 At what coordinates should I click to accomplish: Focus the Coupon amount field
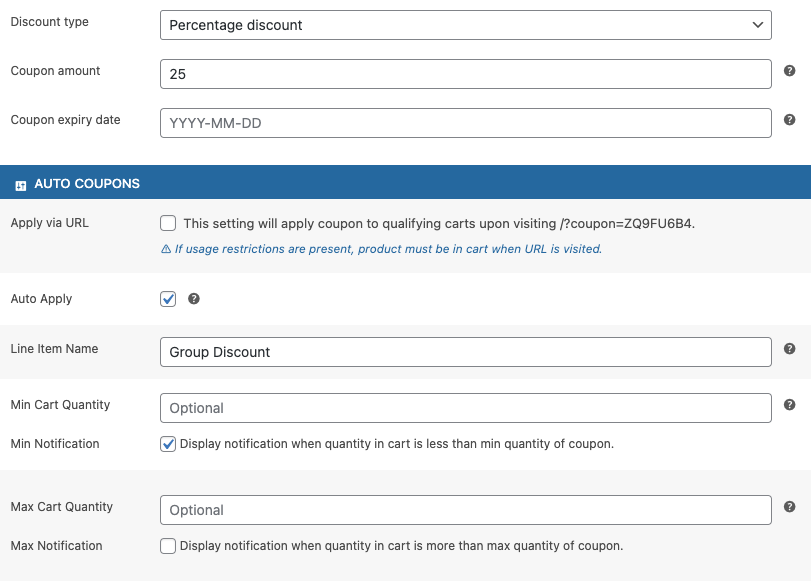(465, 74)
